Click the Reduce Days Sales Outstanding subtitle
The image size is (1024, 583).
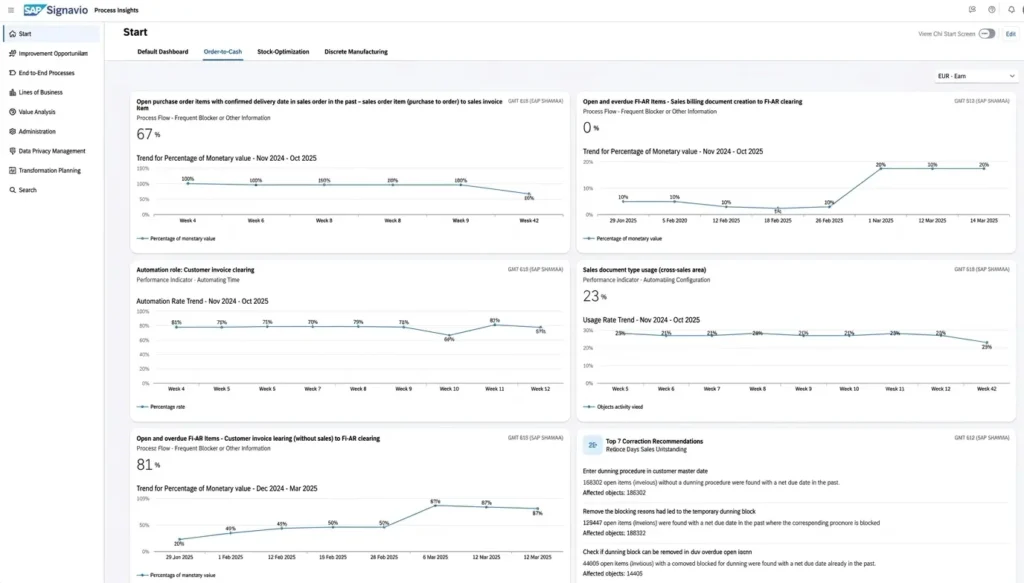point(646,450)
